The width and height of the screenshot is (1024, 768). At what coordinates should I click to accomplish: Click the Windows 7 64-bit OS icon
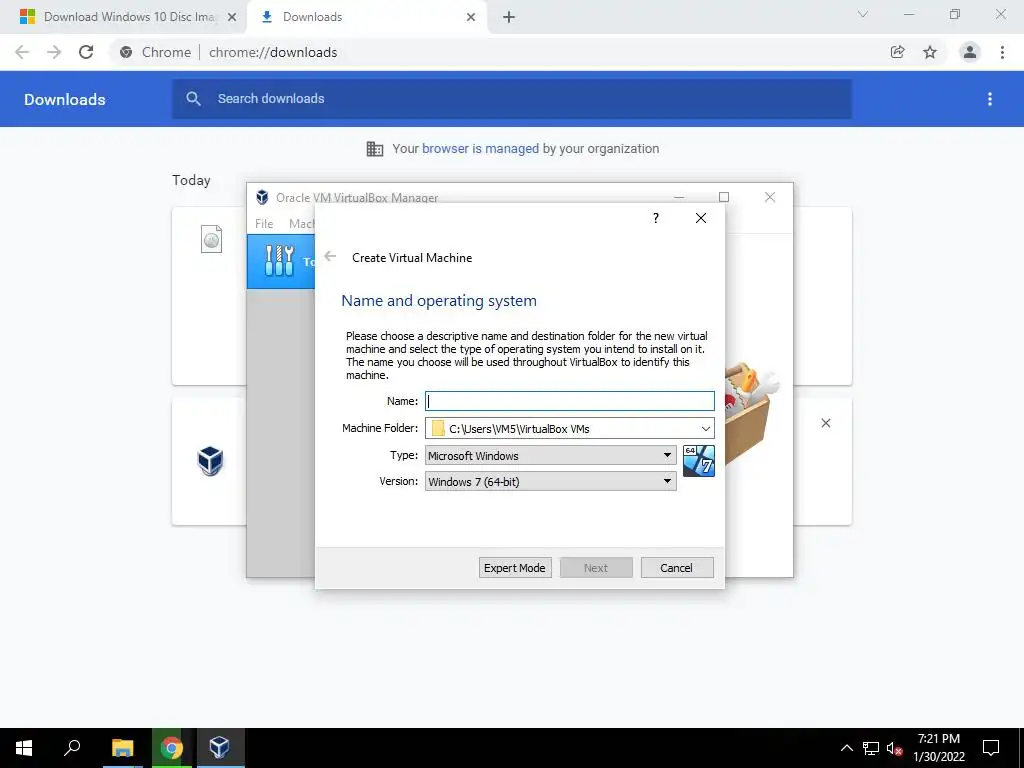point(699,461)
